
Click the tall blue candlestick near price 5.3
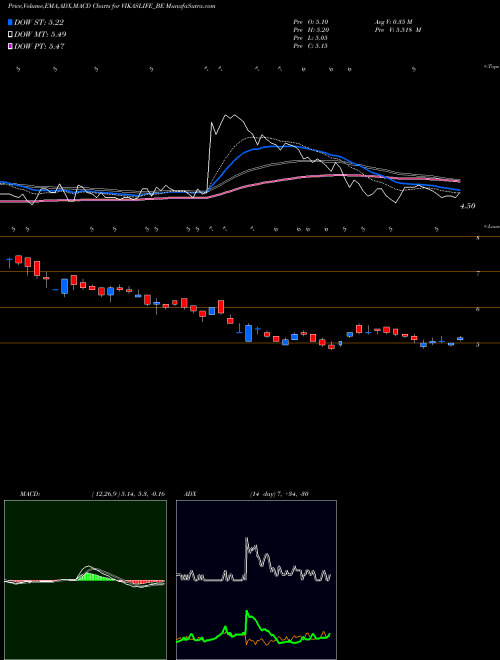248,333
